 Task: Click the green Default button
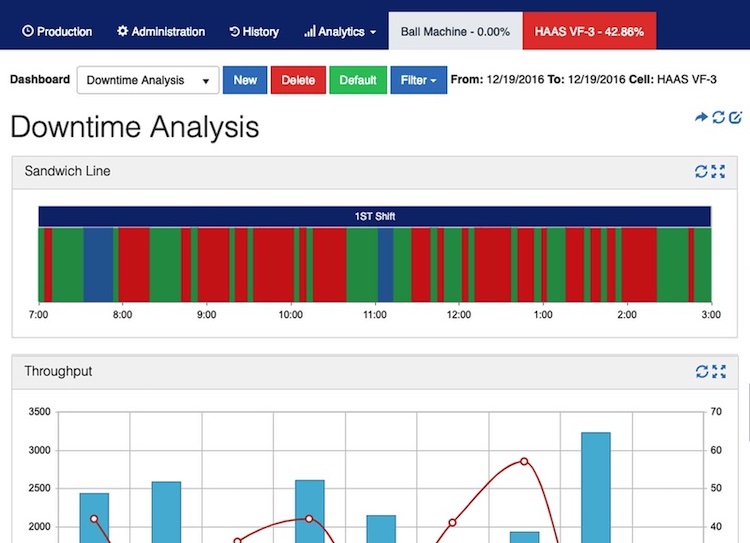[x=357, y=80]
